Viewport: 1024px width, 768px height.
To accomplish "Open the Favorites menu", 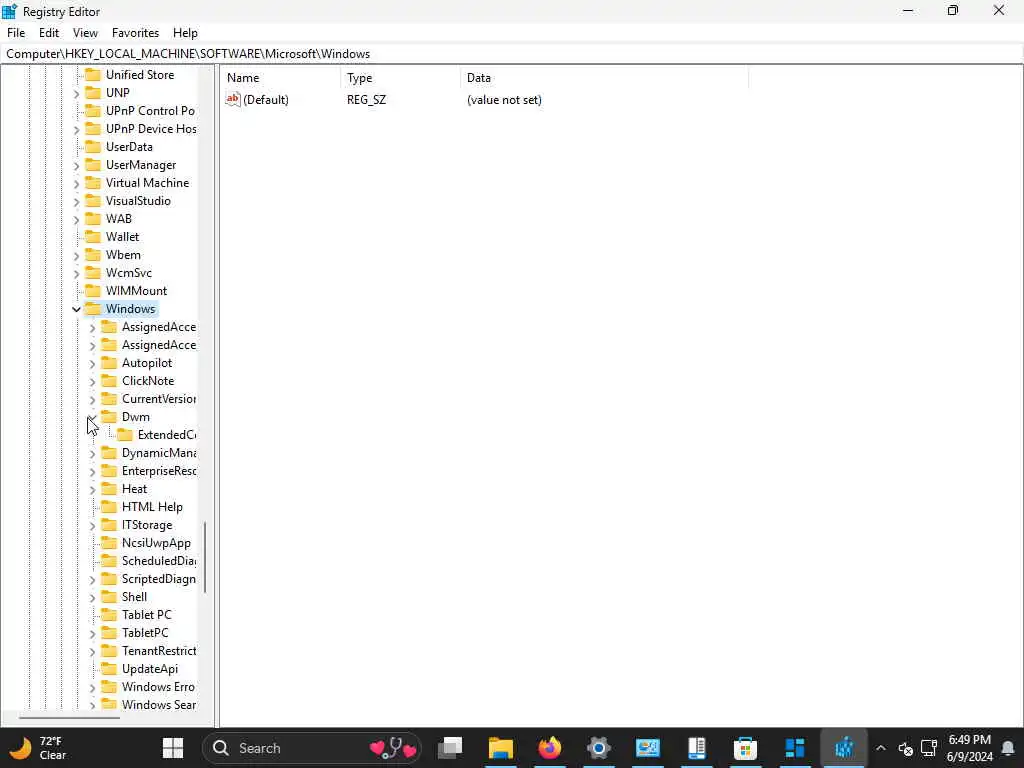I will [135, 33].
